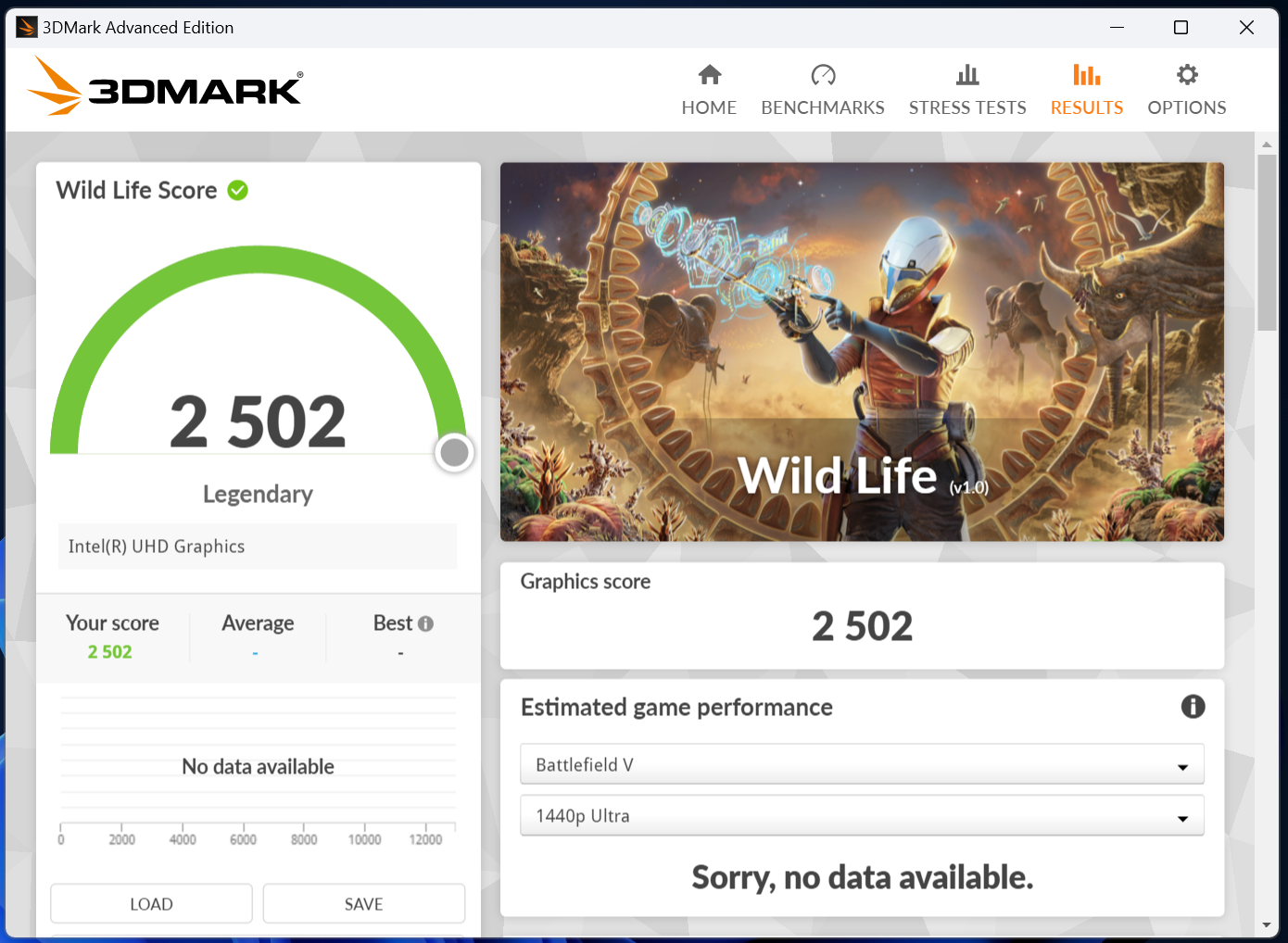The height and width of the screenshot is (943, 1288).
Task: Open the HOME tab
Action: click(x=709, y=91)
